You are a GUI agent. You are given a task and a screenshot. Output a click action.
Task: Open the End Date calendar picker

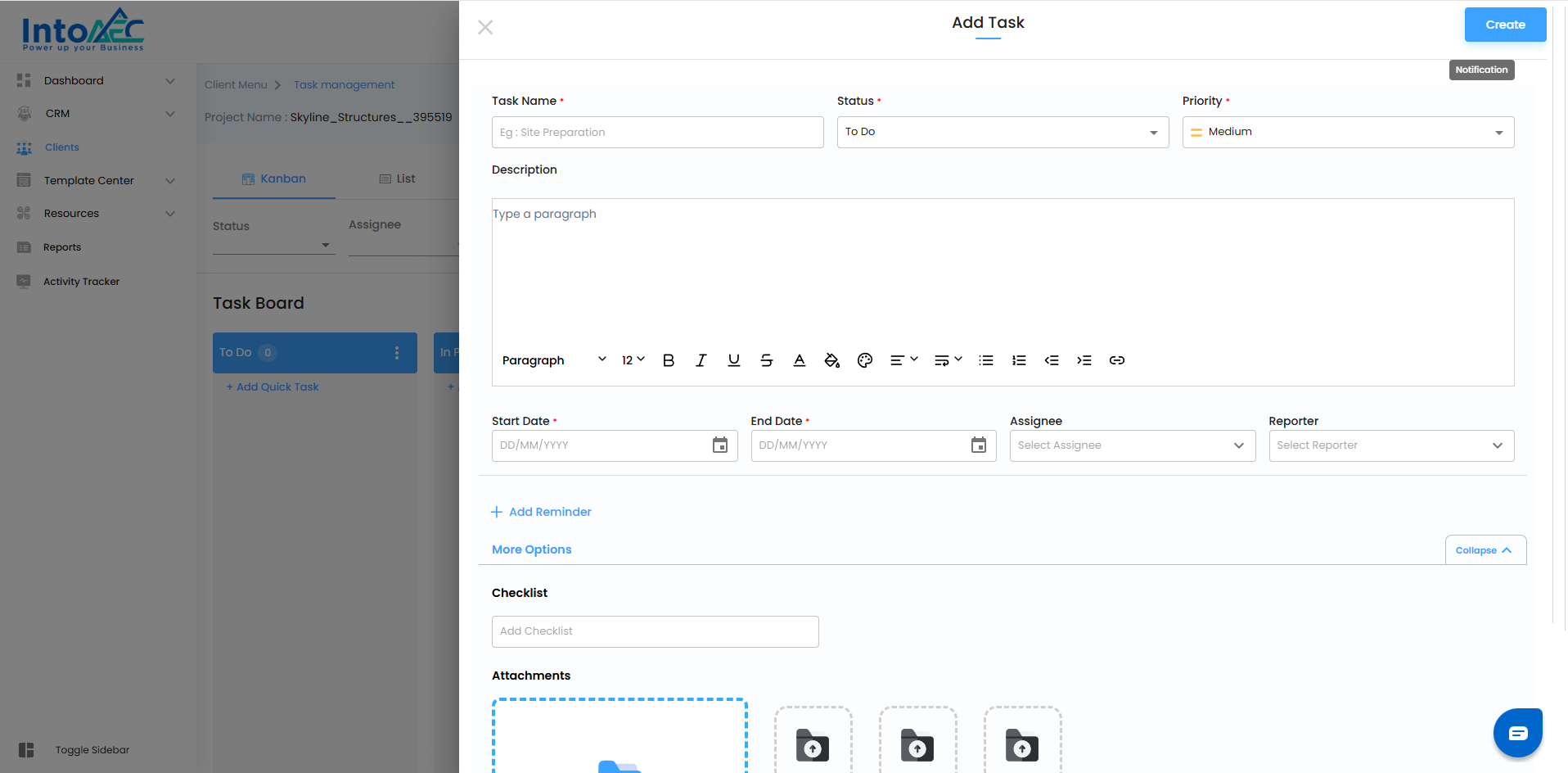(979, 445)
